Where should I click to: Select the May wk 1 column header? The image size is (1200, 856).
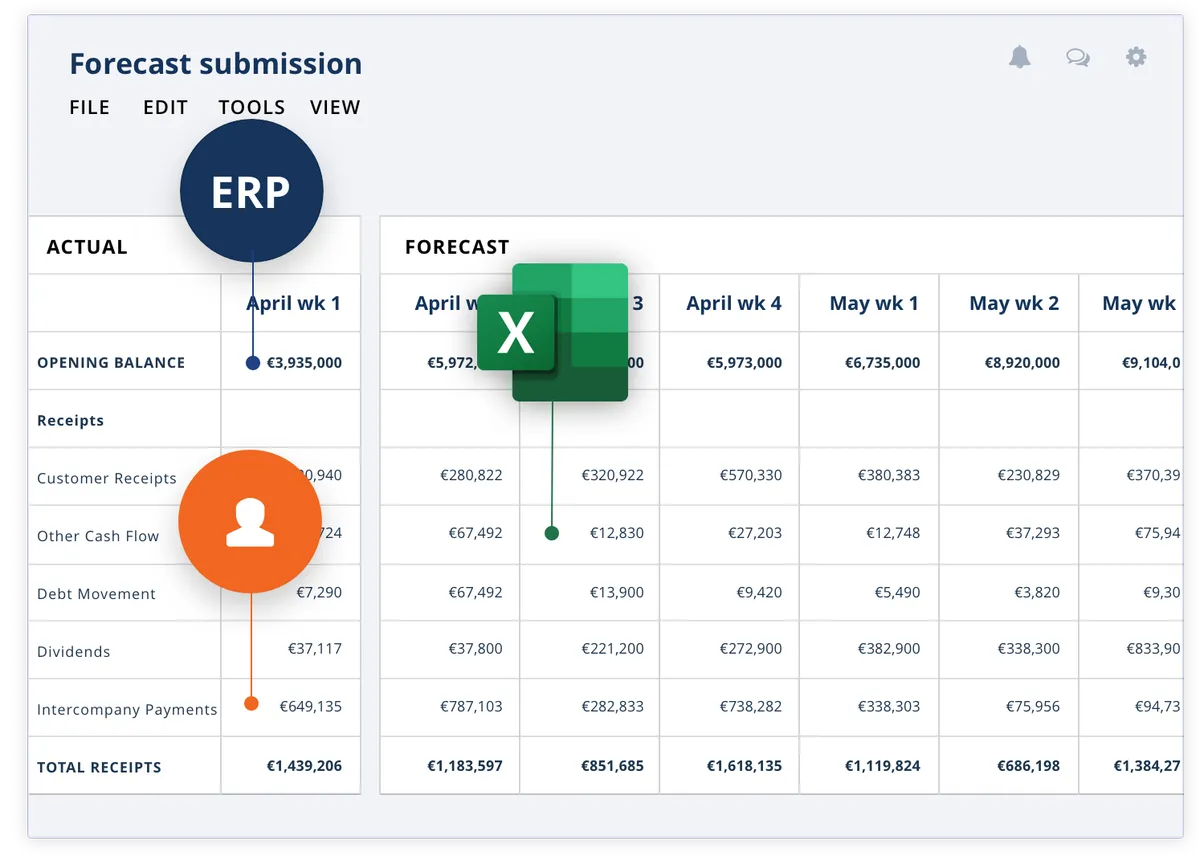click(873, 303)
